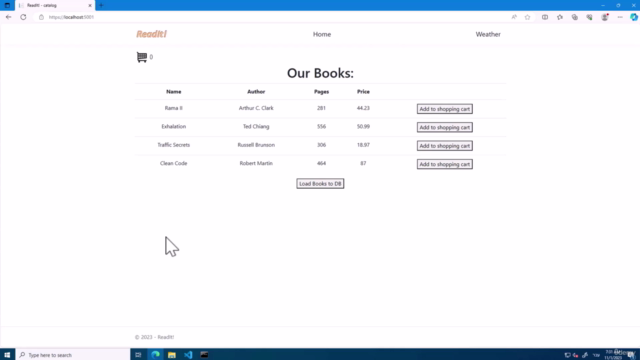Click the Author column header
This screenshot has width=640, height=360.
pos(256,92)
